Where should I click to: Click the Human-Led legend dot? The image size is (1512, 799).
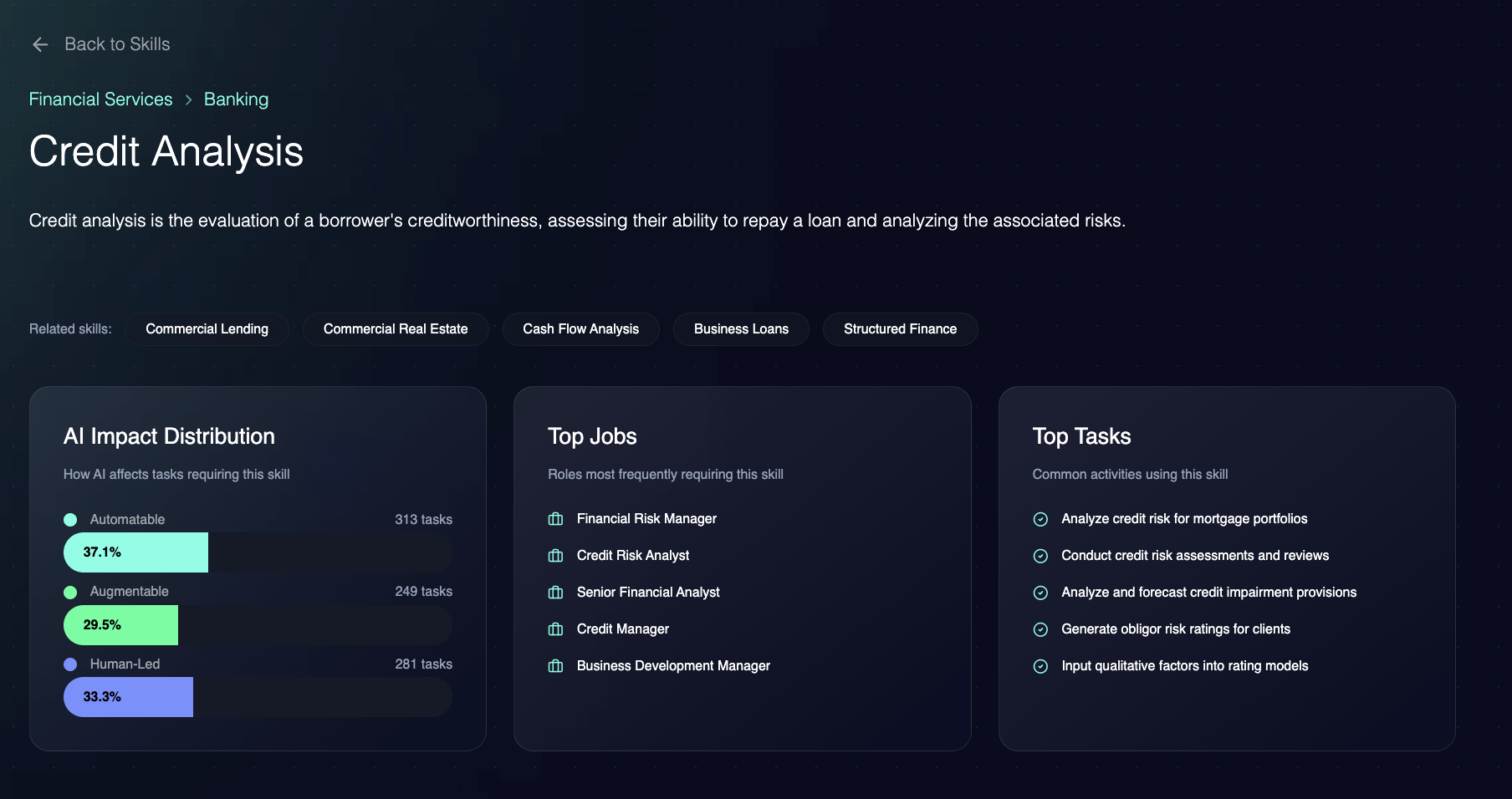tap(70, 664)
